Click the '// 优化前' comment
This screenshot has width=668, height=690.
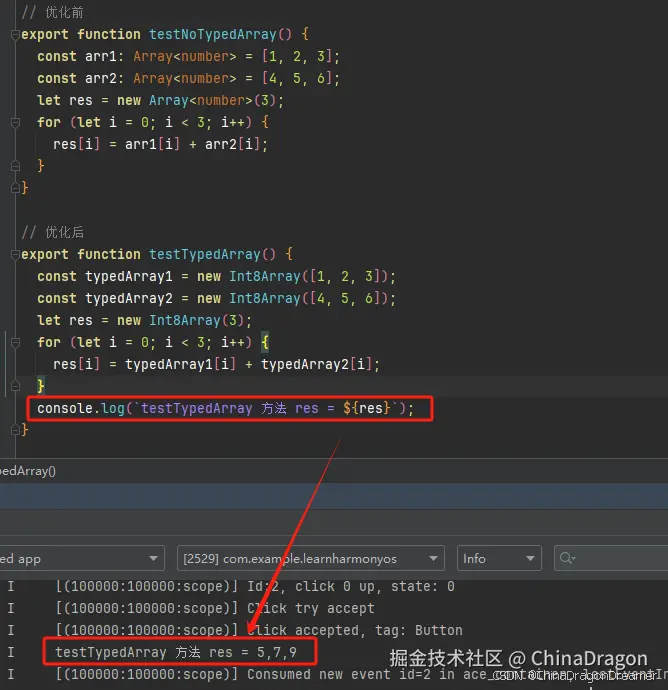[52, 12]
